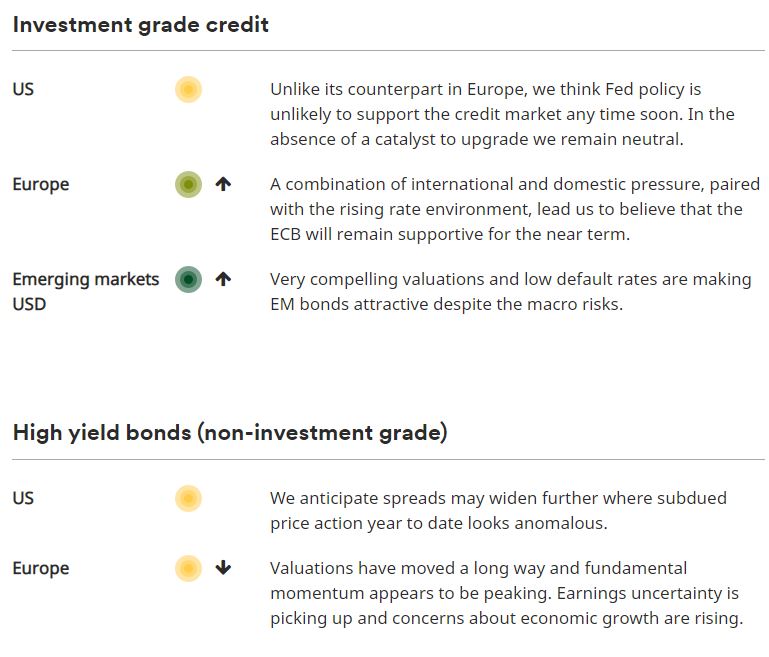Click the up arrow beside Europe investment grade
Screen dimensions: 769x657
click(223, 185)
